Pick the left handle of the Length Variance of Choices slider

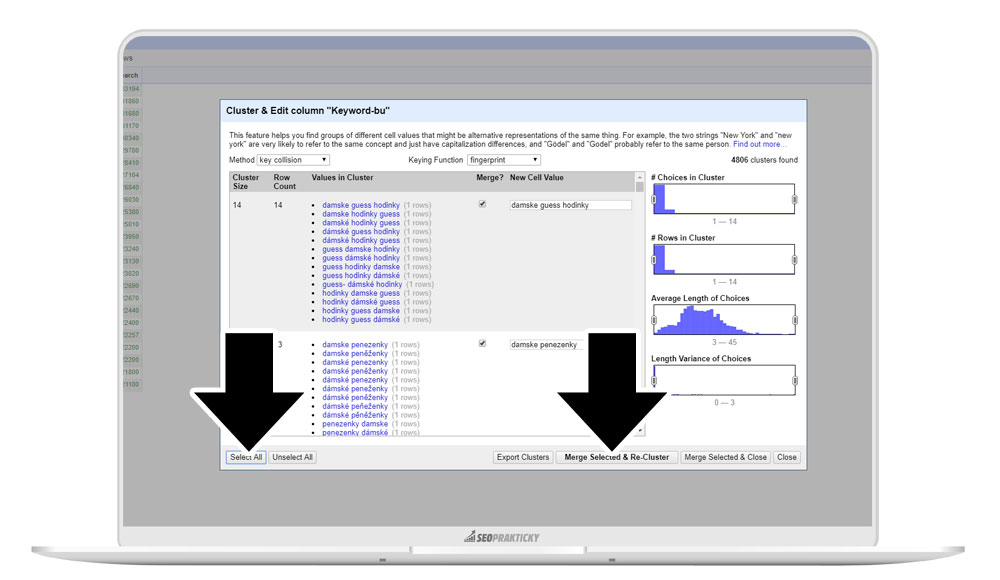pyautogui.click(x=654, y=381)
